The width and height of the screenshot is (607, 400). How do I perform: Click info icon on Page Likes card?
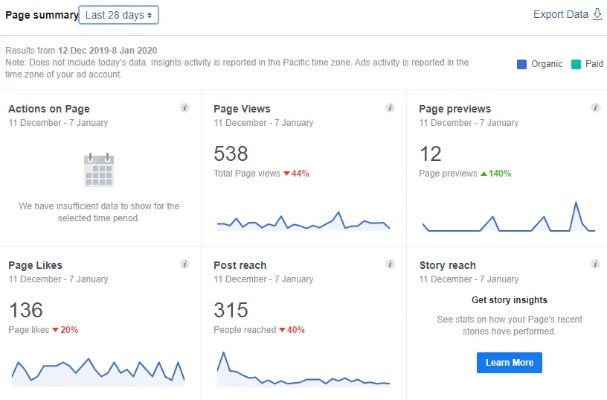185,264
